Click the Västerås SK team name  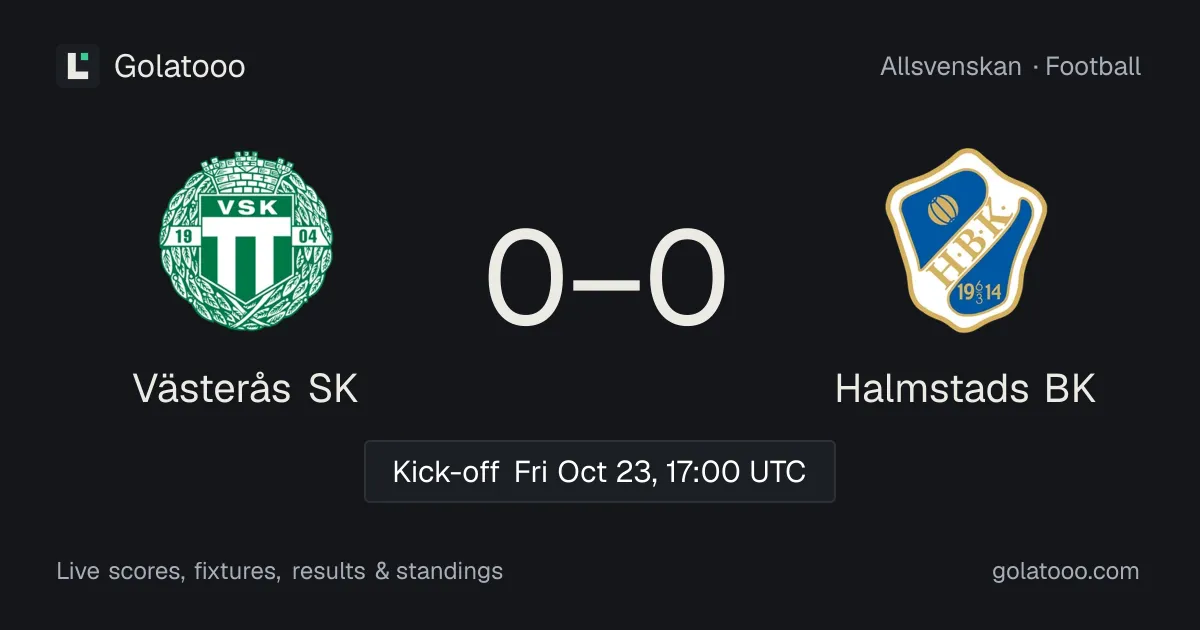pyautogui.click(x=246, y=388)
